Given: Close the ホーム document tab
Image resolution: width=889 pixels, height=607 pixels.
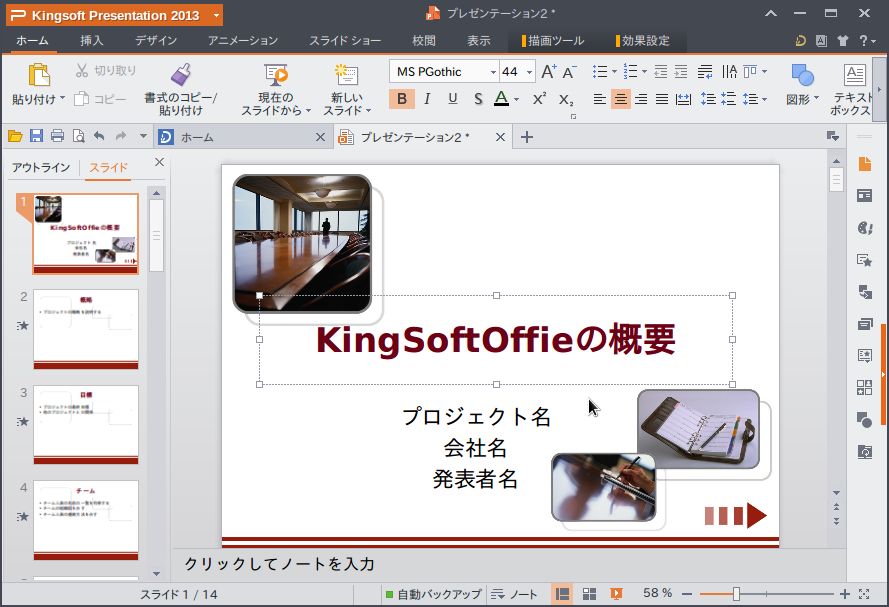Looking at the screenshot, I should point(320,137).
